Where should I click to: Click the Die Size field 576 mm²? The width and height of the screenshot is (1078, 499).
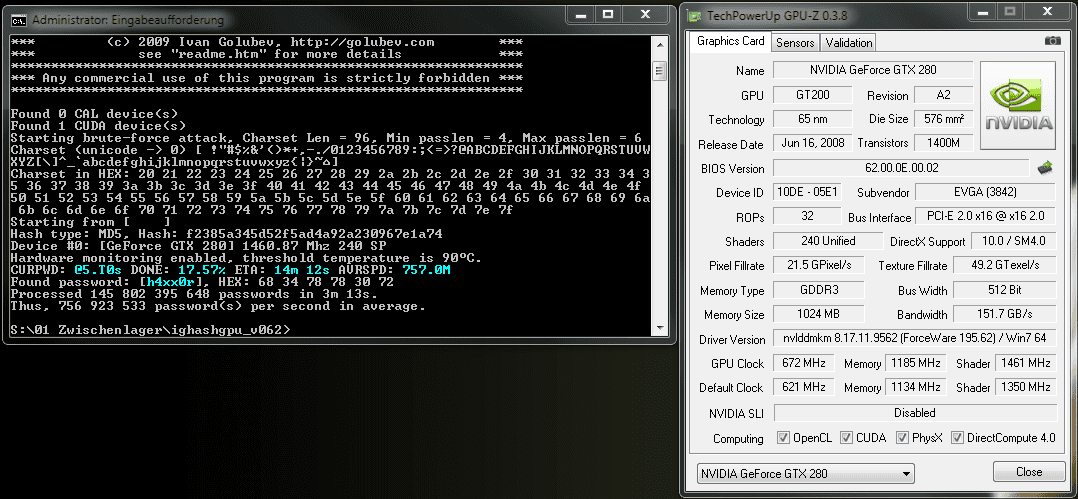pos(943,119)
